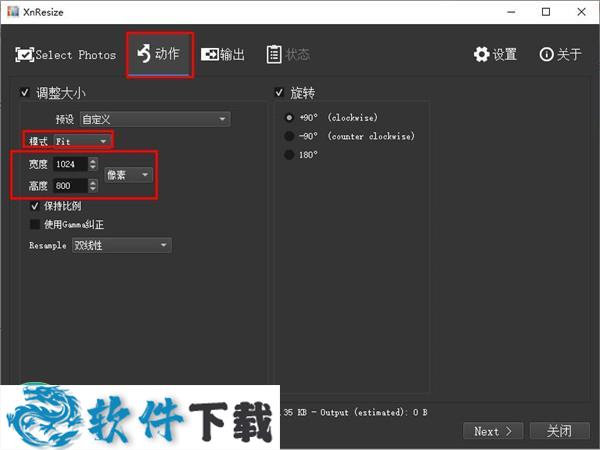The height and width of the screenshot is (450, 600).
Task: Disable the 保持比例 keep ratio checkbox
Action: [x=37, y=206]
